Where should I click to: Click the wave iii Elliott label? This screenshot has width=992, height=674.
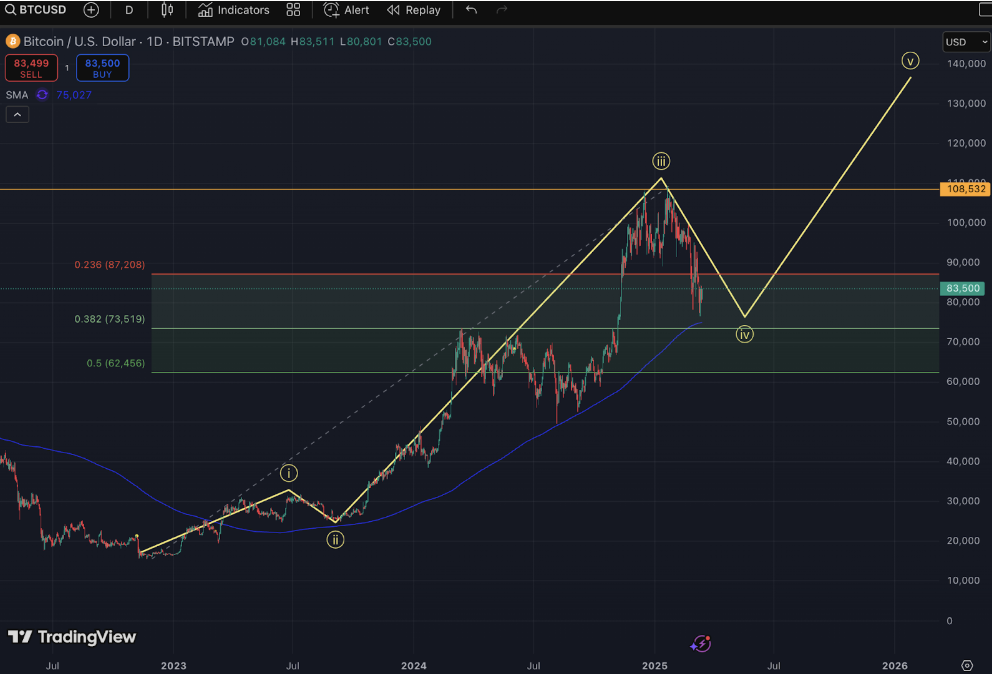[661, 161]
